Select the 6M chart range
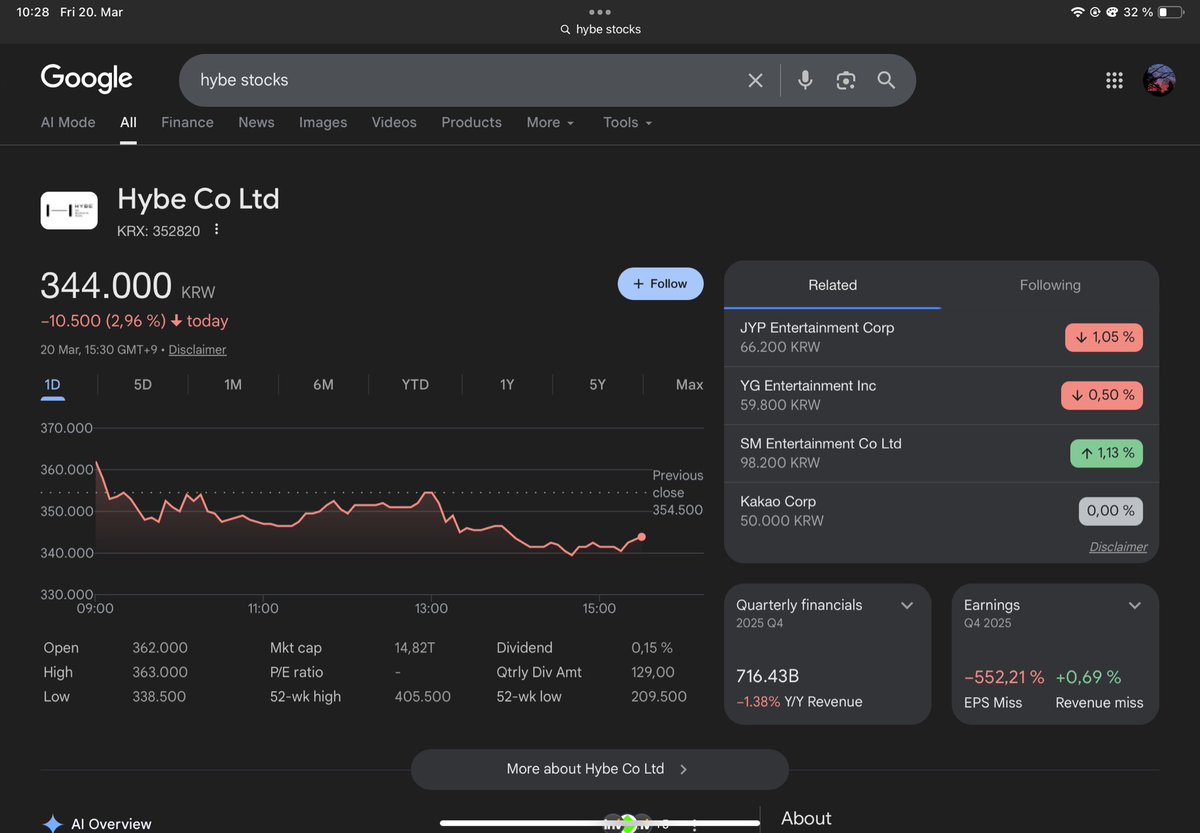 tap(323, 384)
